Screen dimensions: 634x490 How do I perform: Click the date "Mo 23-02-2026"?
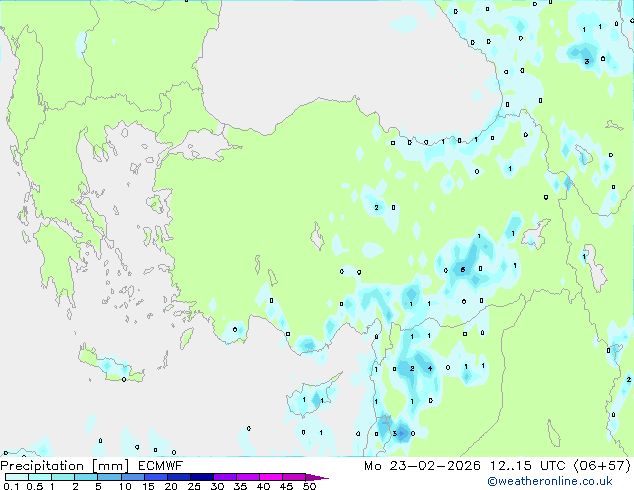click(423, 466)
